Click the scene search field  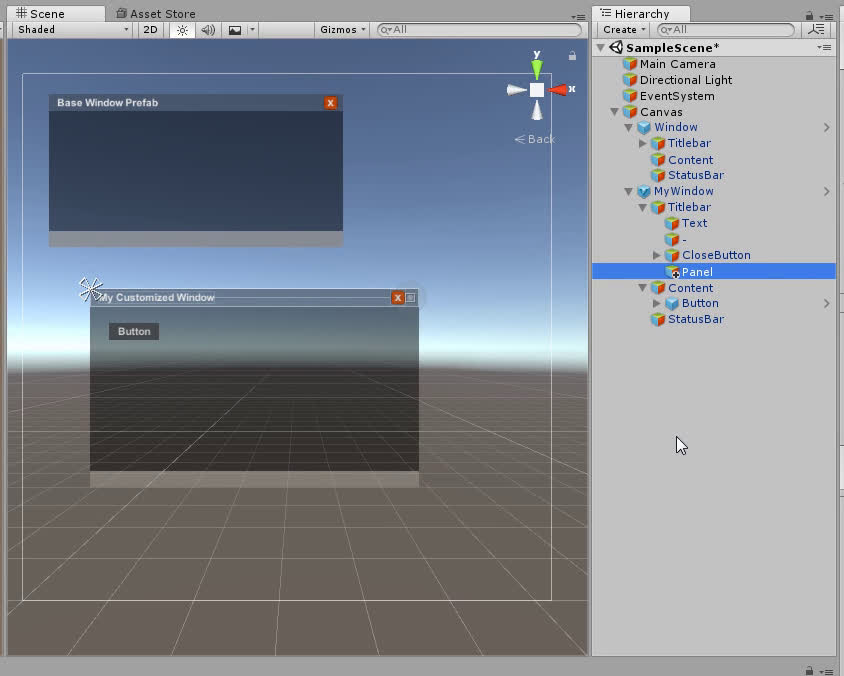(480, 30)
